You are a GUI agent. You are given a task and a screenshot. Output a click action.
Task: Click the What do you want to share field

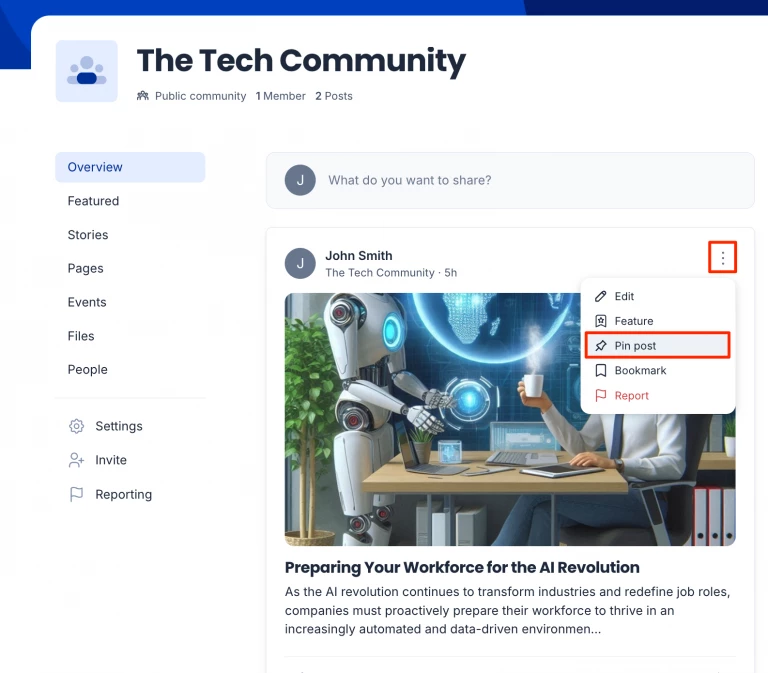[510, 180]
